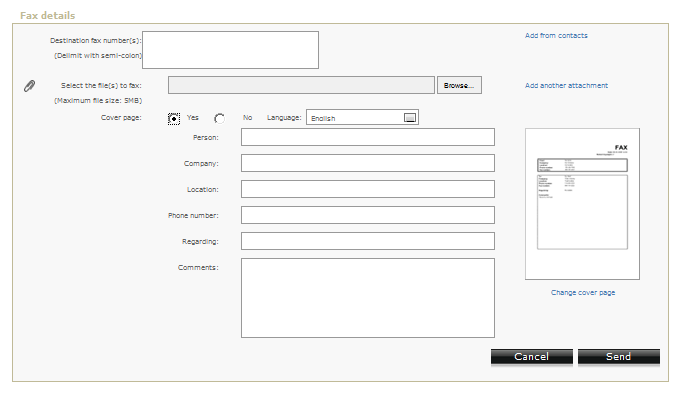Open the Add from contacts link
Viewport: 680px width, 394px height.
click(556, 36)
